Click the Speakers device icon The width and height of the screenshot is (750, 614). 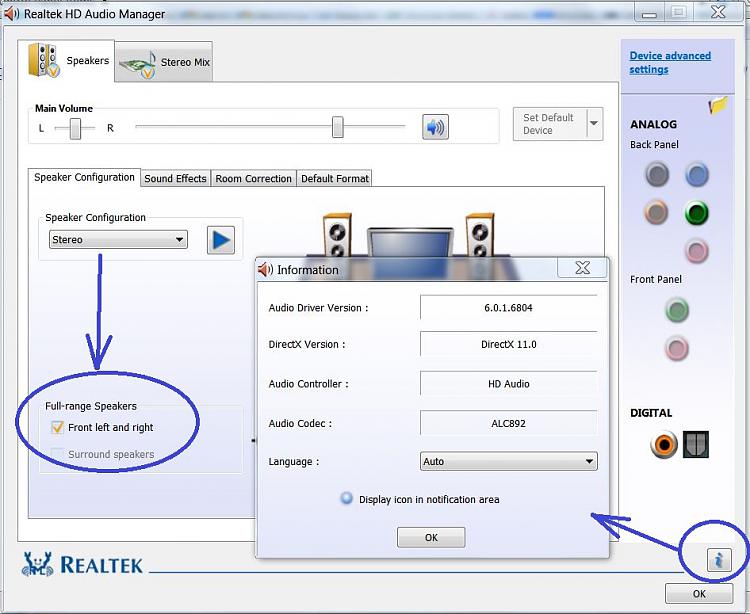(44, 61)
